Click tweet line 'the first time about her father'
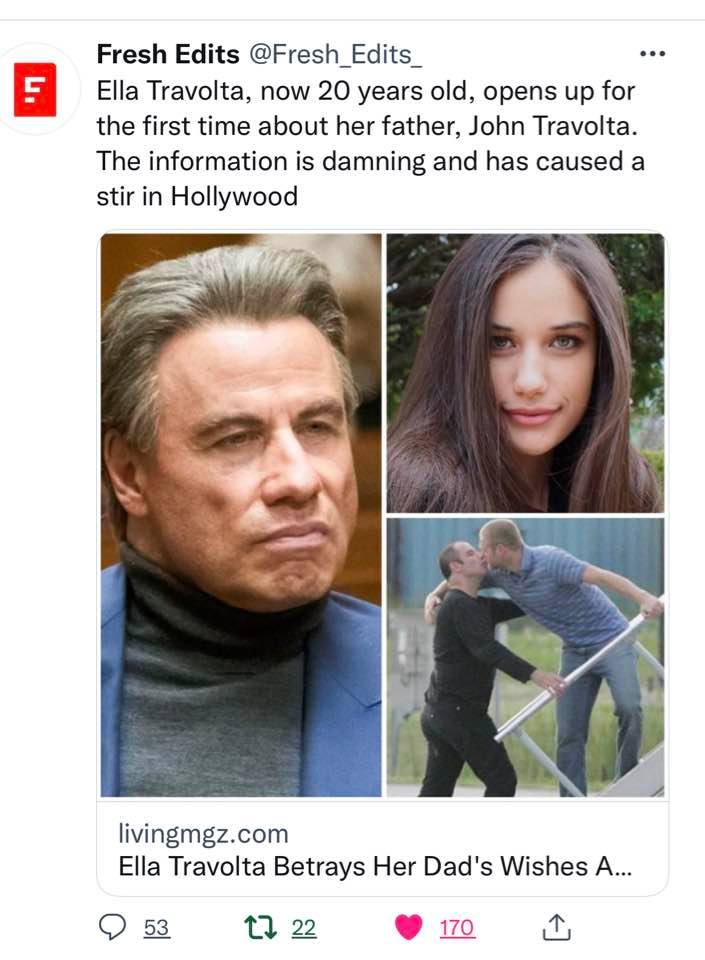 [367, 127]
